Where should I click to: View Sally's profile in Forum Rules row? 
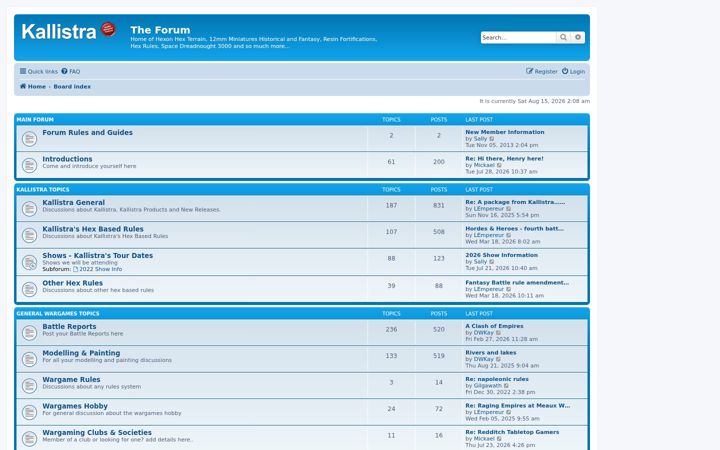point(480,139)
